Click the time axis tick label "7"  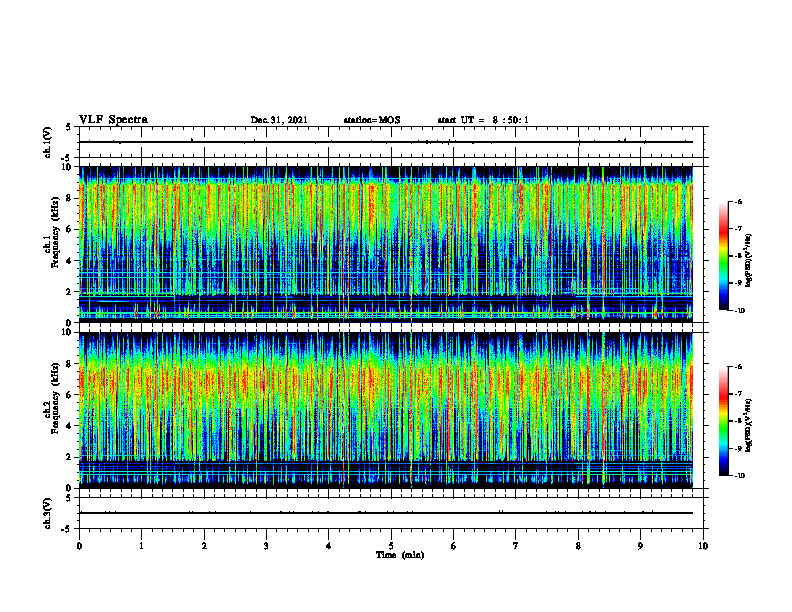tap(516, 546)
